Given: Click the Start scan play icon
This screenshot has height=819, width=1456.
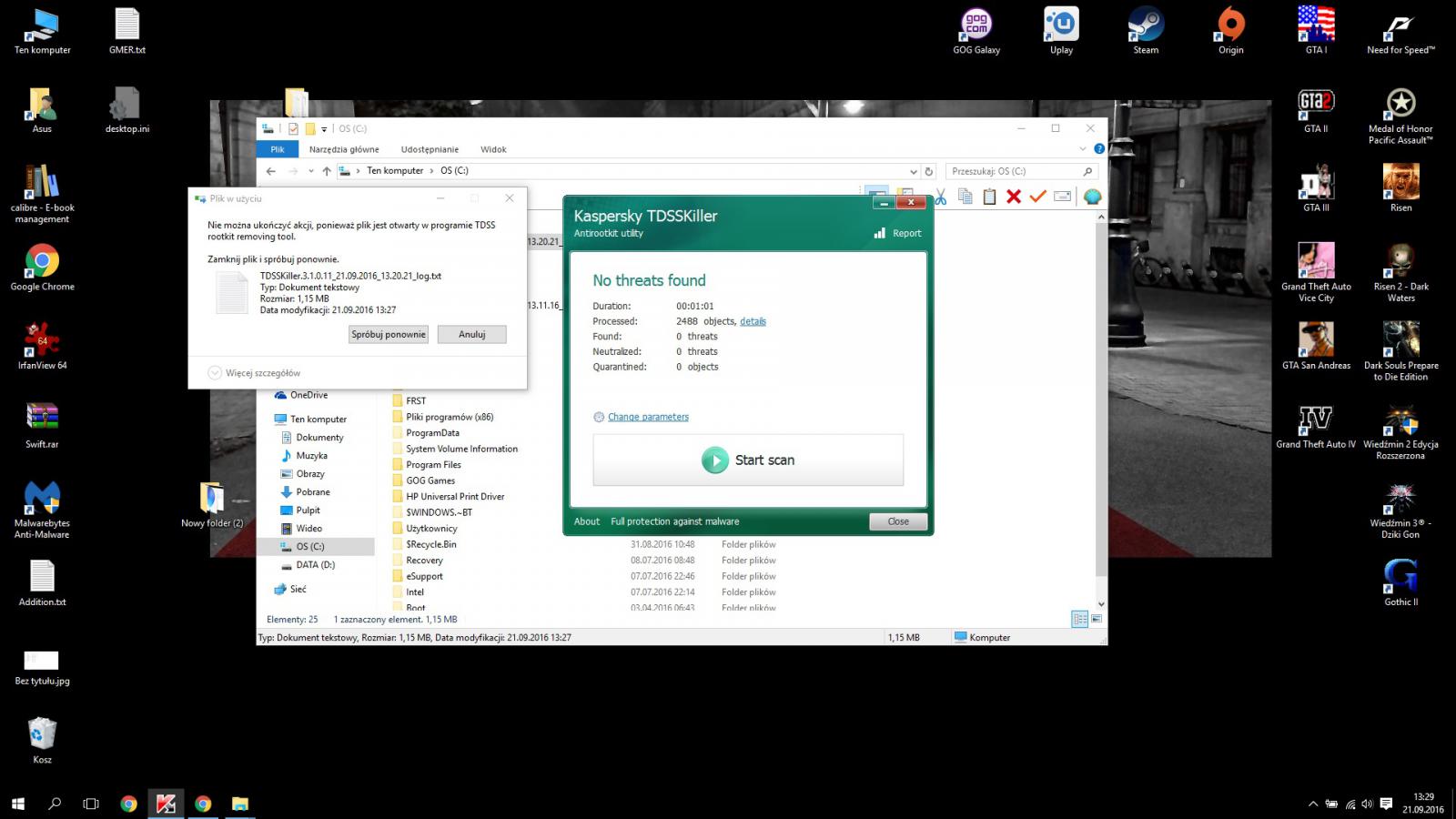Looking at the screenshot, I should point(715,460).
